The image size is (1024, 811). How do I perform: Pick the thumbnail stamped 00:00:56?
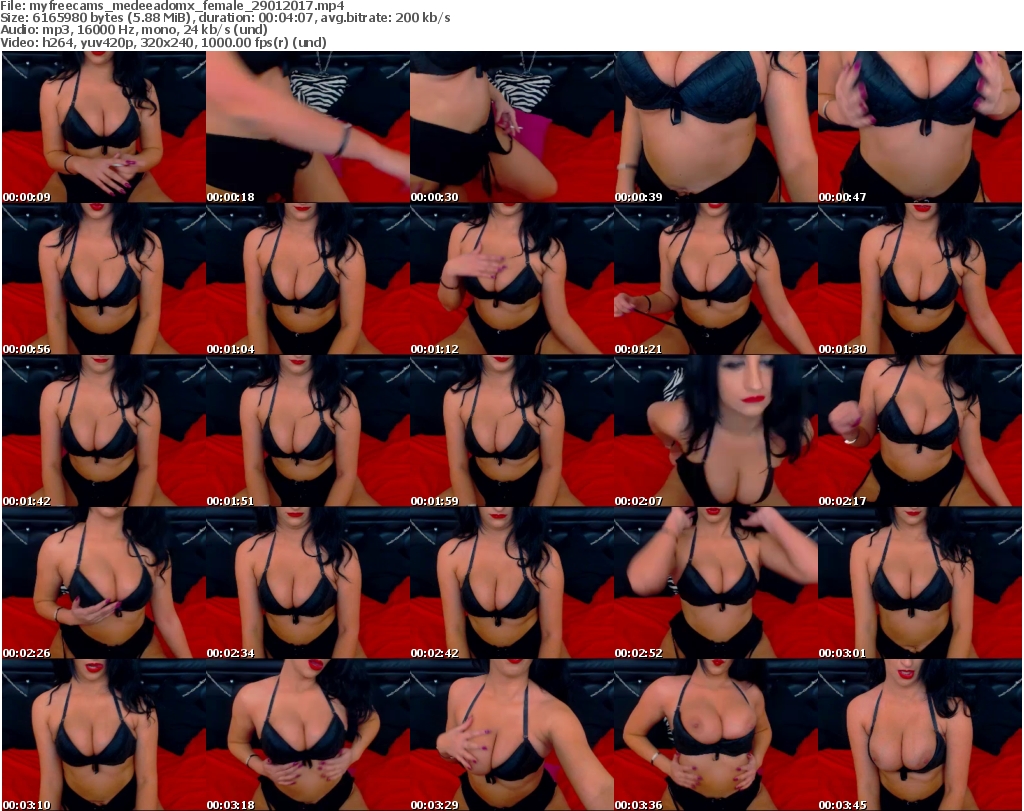pos(104,279)
